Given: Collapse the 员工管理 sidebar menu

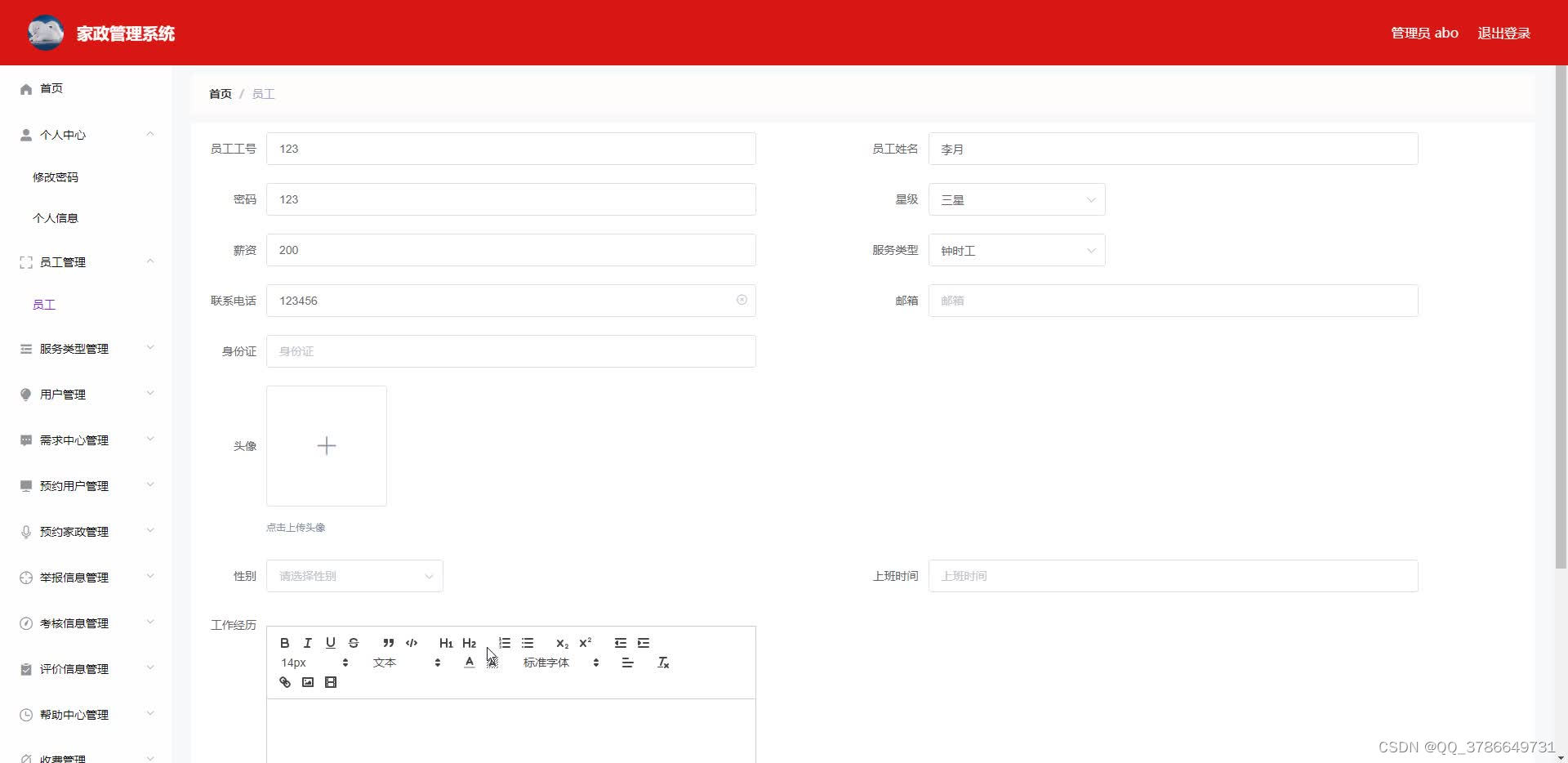Looking at the screenshot, I should (x=86, y=262).
